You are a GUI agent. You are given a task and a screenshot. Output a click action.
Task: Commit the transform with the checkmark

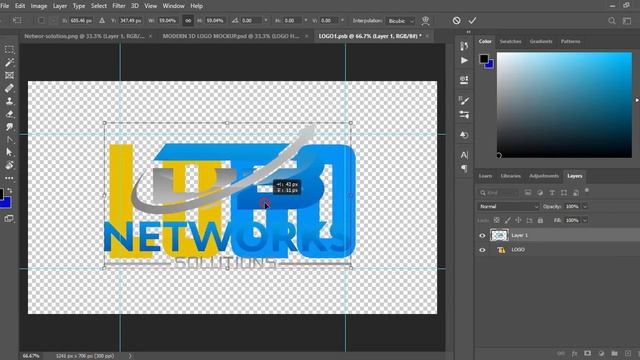473,20
